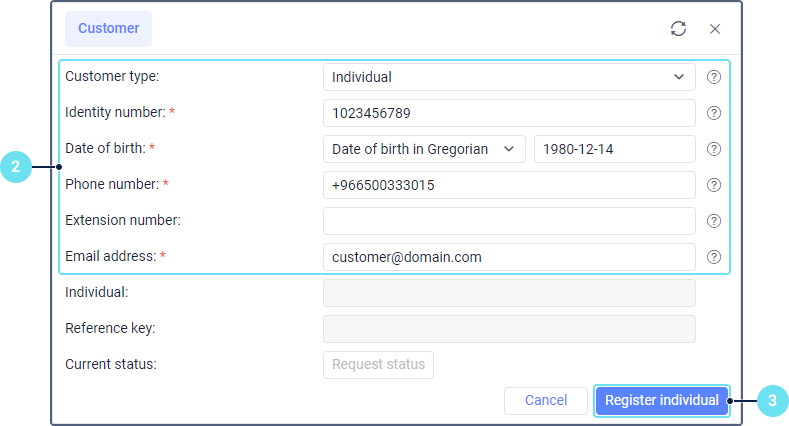This screenshot has width=789, height=426.
Task: Click help icon beside Date of birth
Action: pyautogui.click(x=714, y=149)
